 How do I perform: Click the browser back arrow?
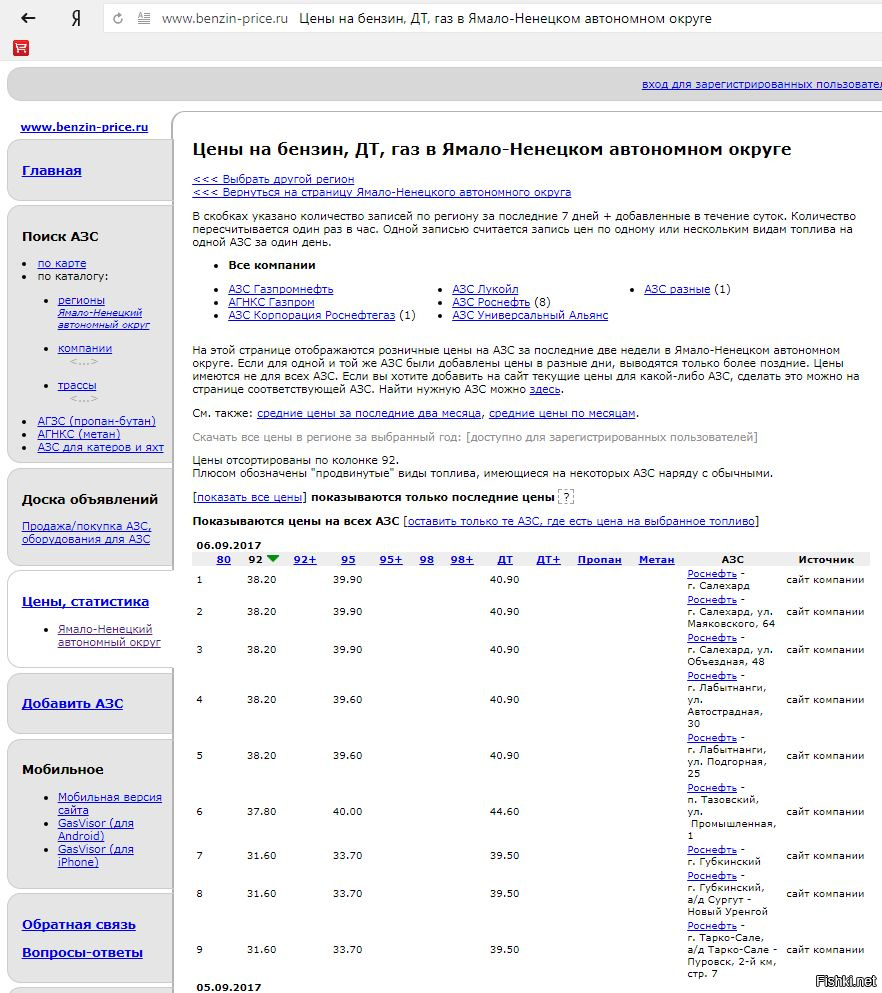(x=28, y=18)
